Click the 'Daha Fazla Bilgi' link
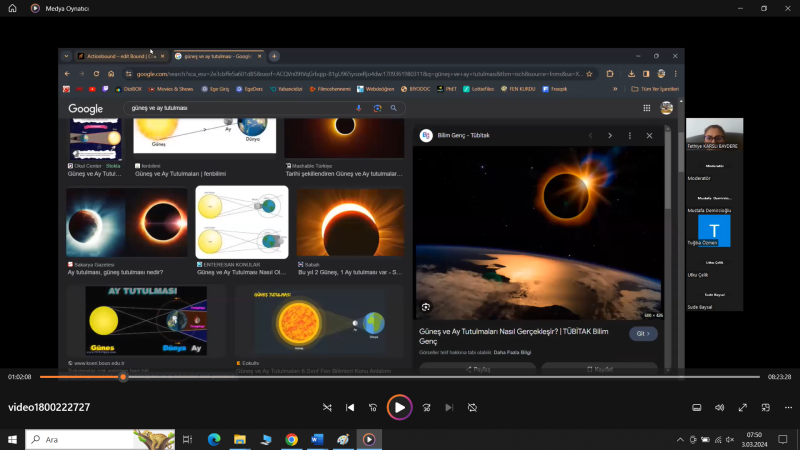The width and height of the screenshot is (800, 450). pyautogui.click(x=512, y=352)
